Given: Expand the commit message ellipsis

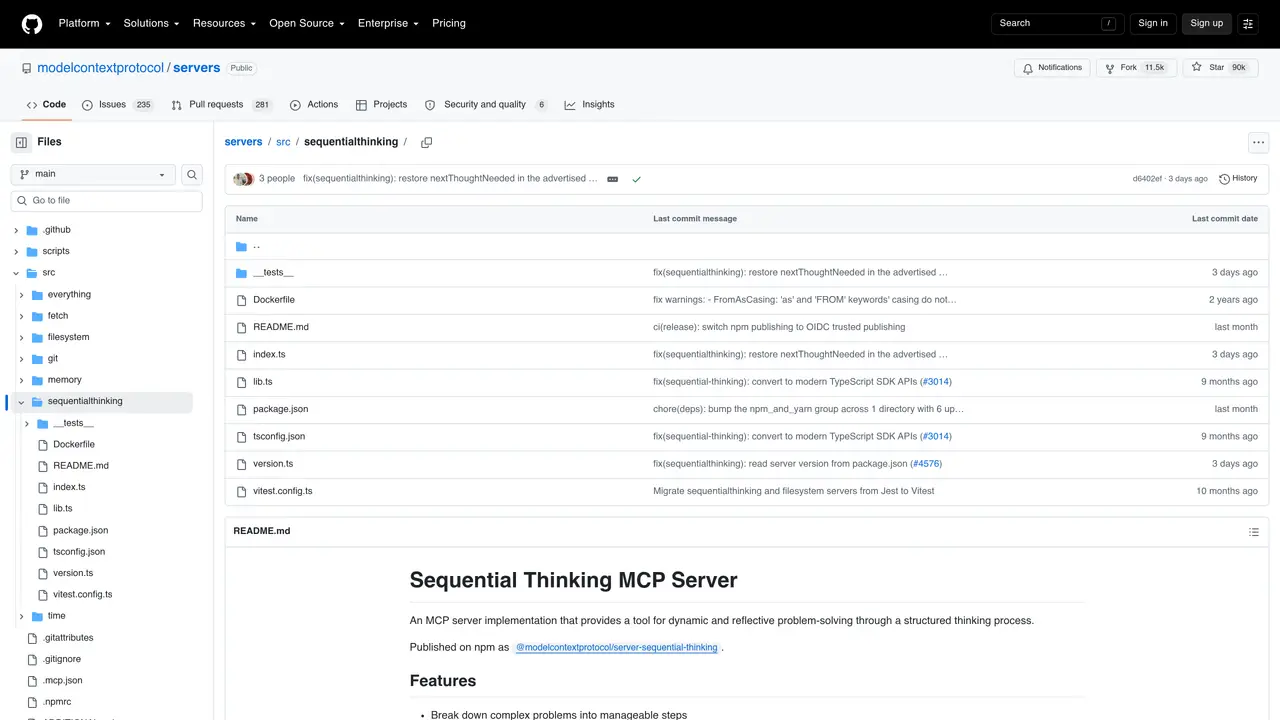Looking at the screenshot, I should pos(612,179).
